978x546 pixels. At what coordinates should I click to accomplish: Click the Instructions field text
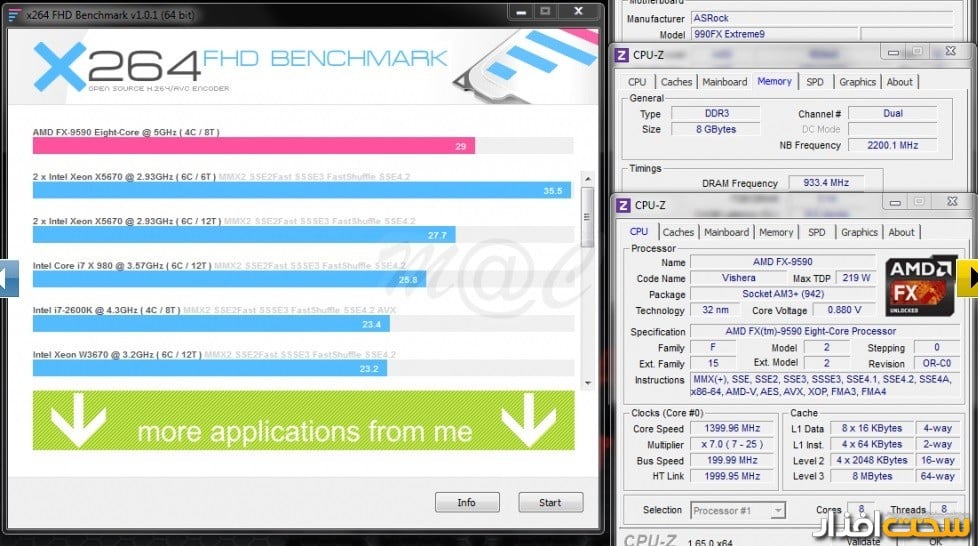(x=825, y=386)
